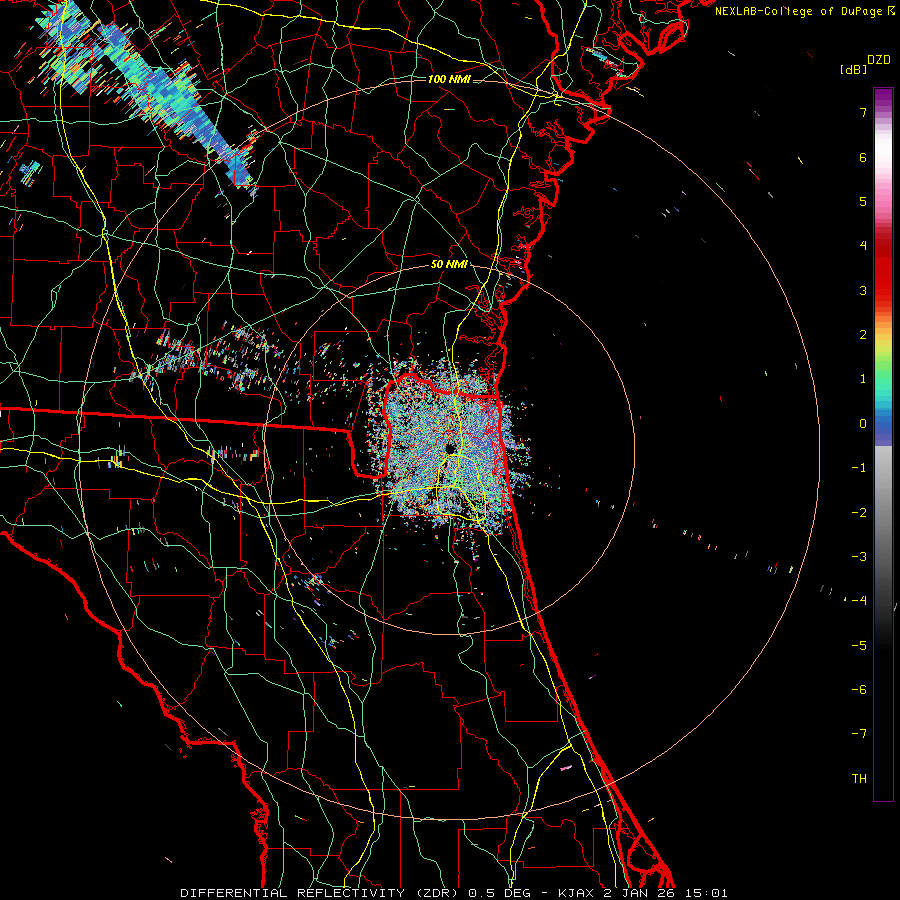The image size is (900, 900).
Task: Click the black radar site center dot
Action: click(450, 448)
